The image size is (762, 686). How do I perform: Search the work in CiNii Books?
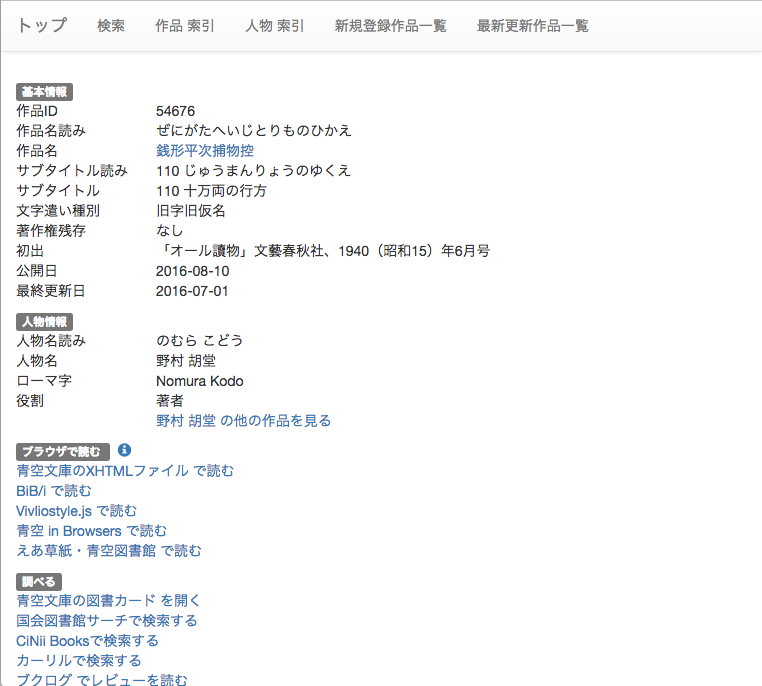(88, 640)
